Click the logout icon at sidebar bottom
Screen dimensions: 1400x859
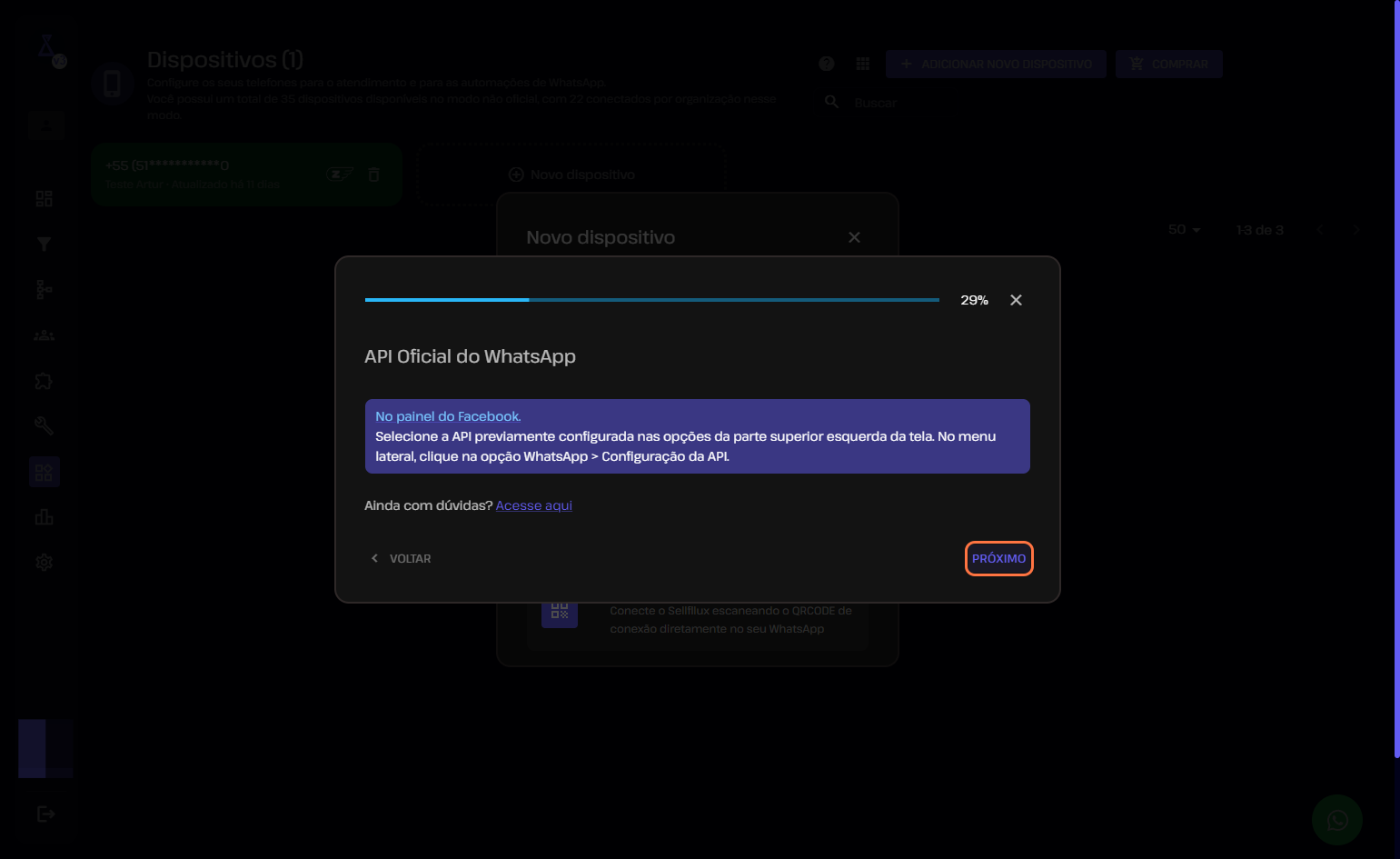[x=45, y=814]
